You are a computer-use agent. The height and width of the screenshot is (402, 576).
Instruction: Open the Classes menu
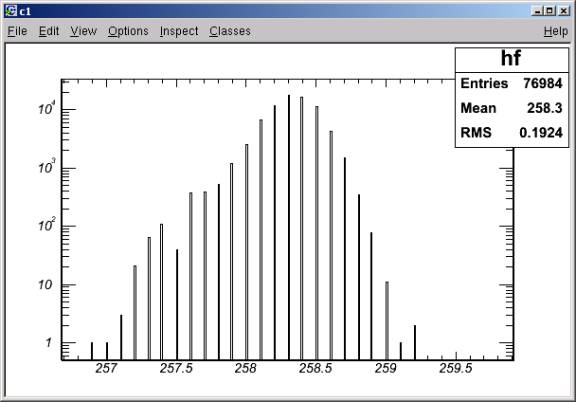pyautogui.click(x=230, y=31)
